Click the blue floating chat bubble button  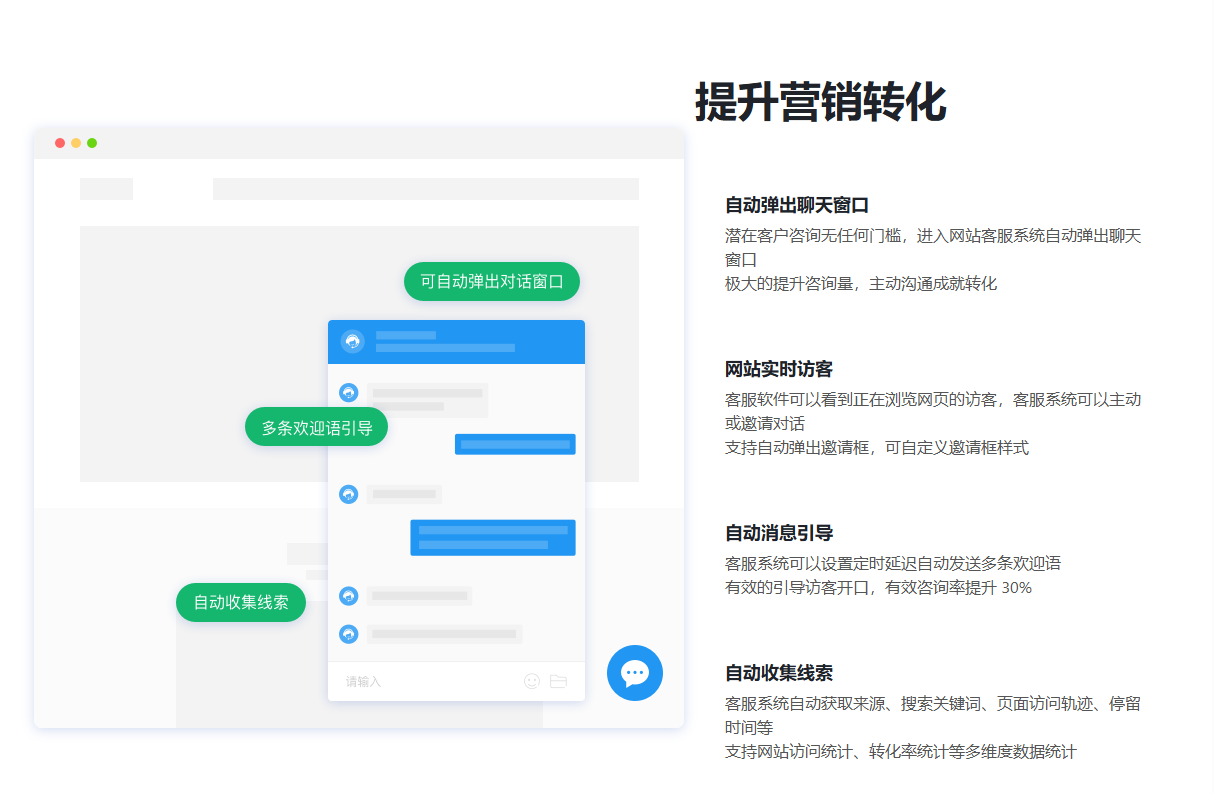click(x=634, y=673)
